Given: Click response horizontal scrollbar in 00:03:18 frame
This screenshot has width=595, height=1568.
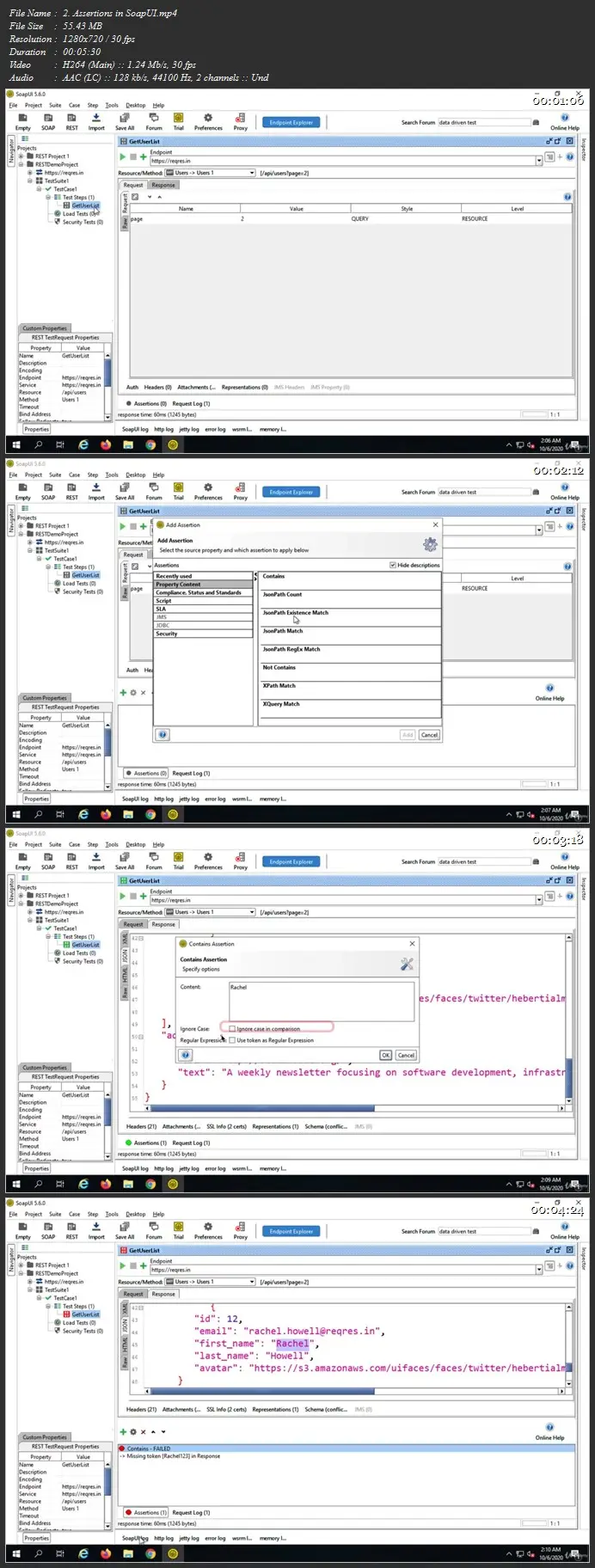Looking at the screenshot, I should pyautogui.click(x=261, y=1109).
